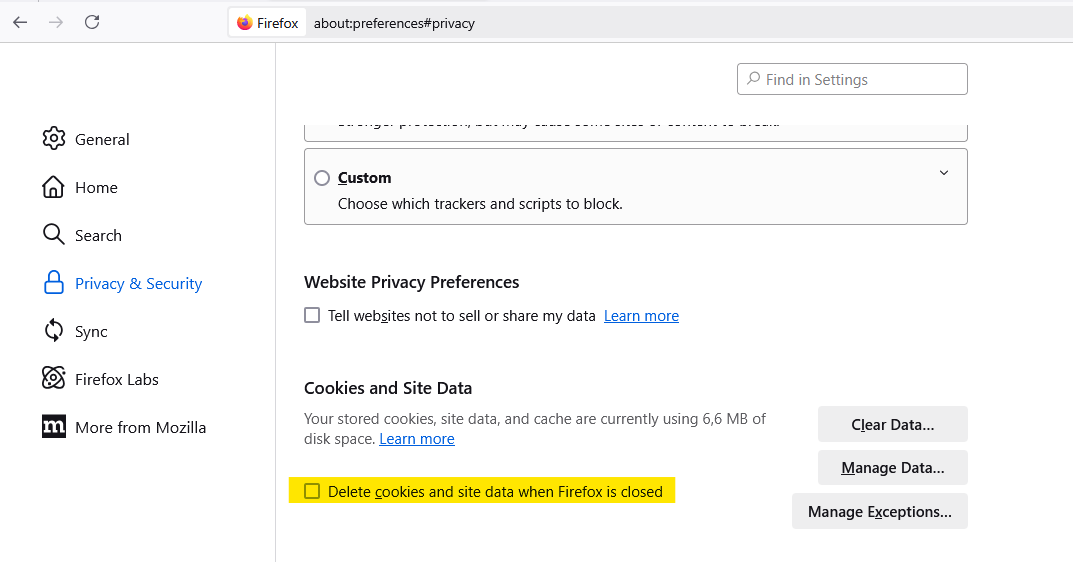Open Learn more link about cookies
This screenshot has width=1073, height=562.
[417, 439]
